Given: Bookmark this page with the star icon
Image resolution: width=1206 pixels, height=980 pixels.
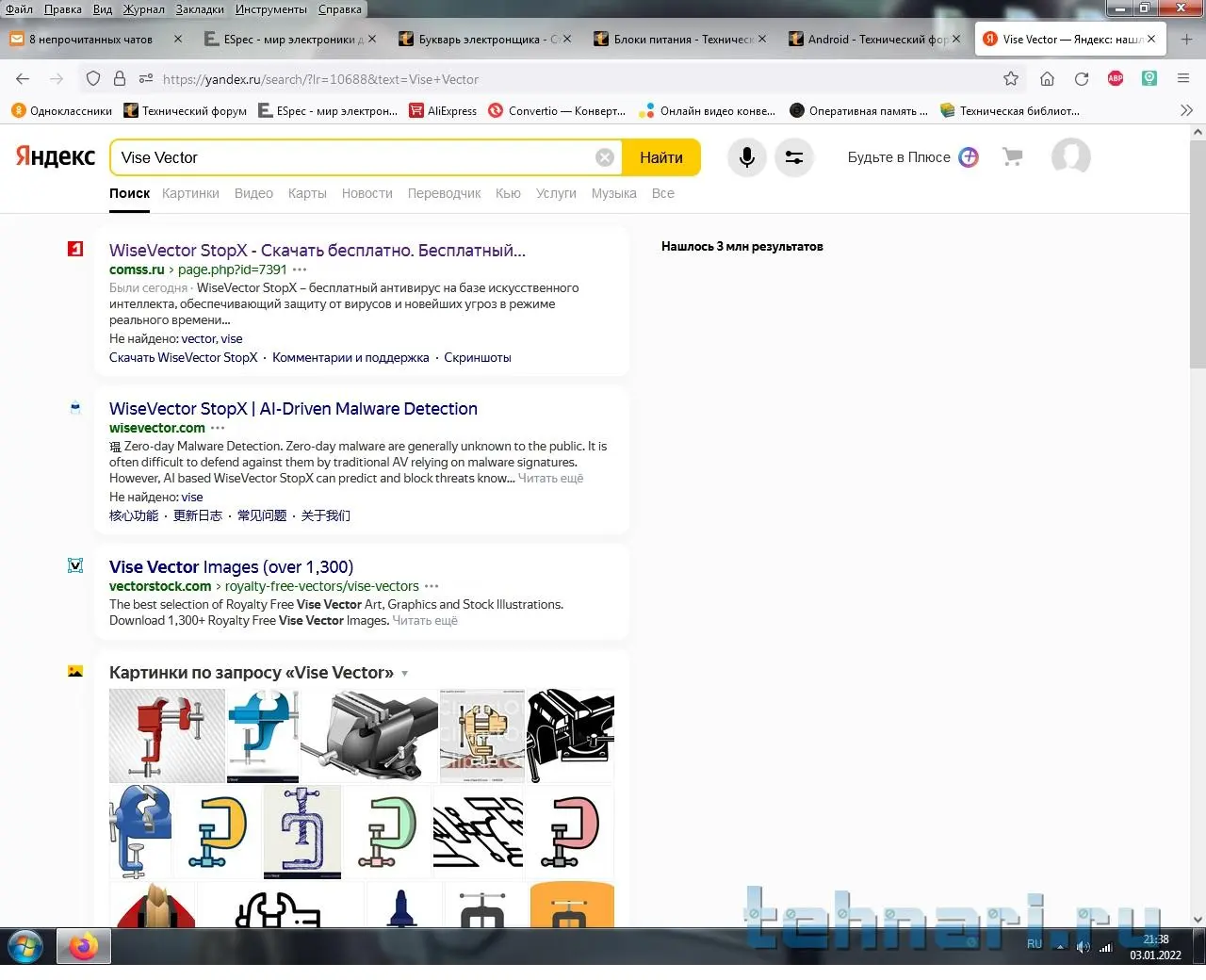Looking at the screenshot, I should [x=1011, y=79].
